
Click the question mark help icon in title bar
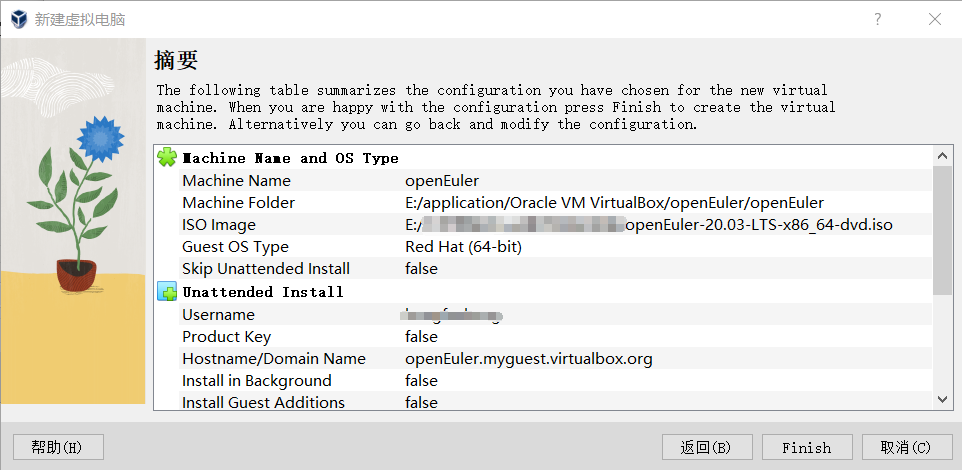click(x=878, y=19)
